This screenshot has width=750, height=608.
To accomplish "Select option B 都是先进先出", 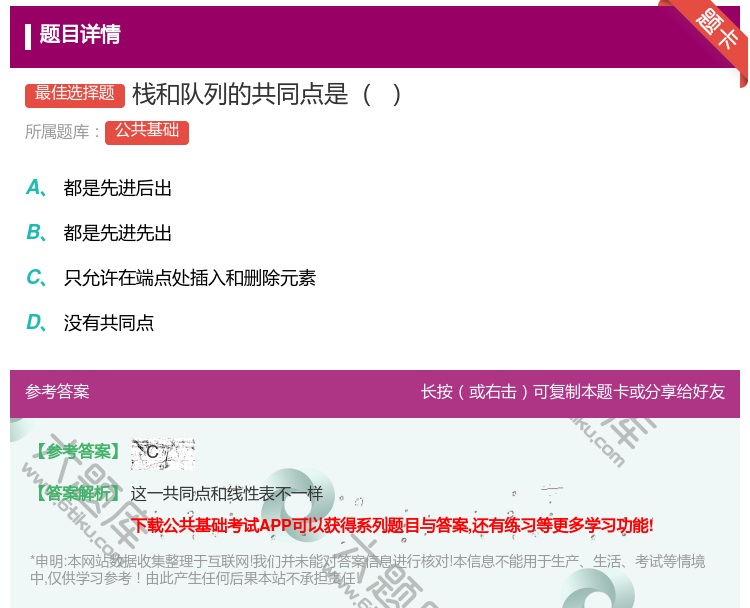I will [x=99, y=232].
